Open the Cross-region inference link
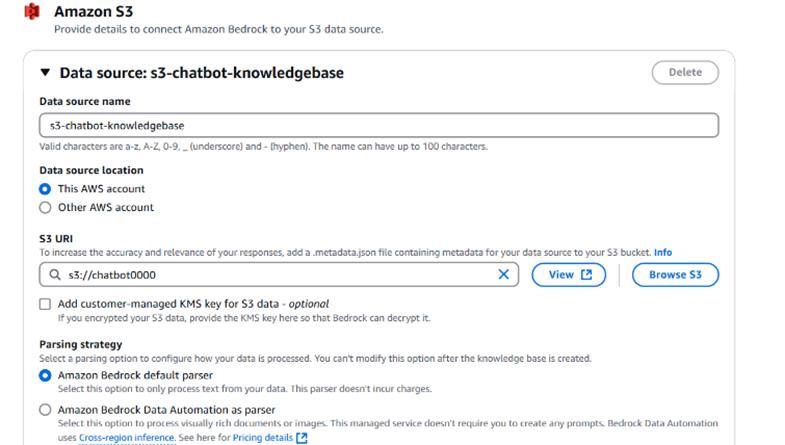Viewport: 785px width, 445px height. click(126, 437)
